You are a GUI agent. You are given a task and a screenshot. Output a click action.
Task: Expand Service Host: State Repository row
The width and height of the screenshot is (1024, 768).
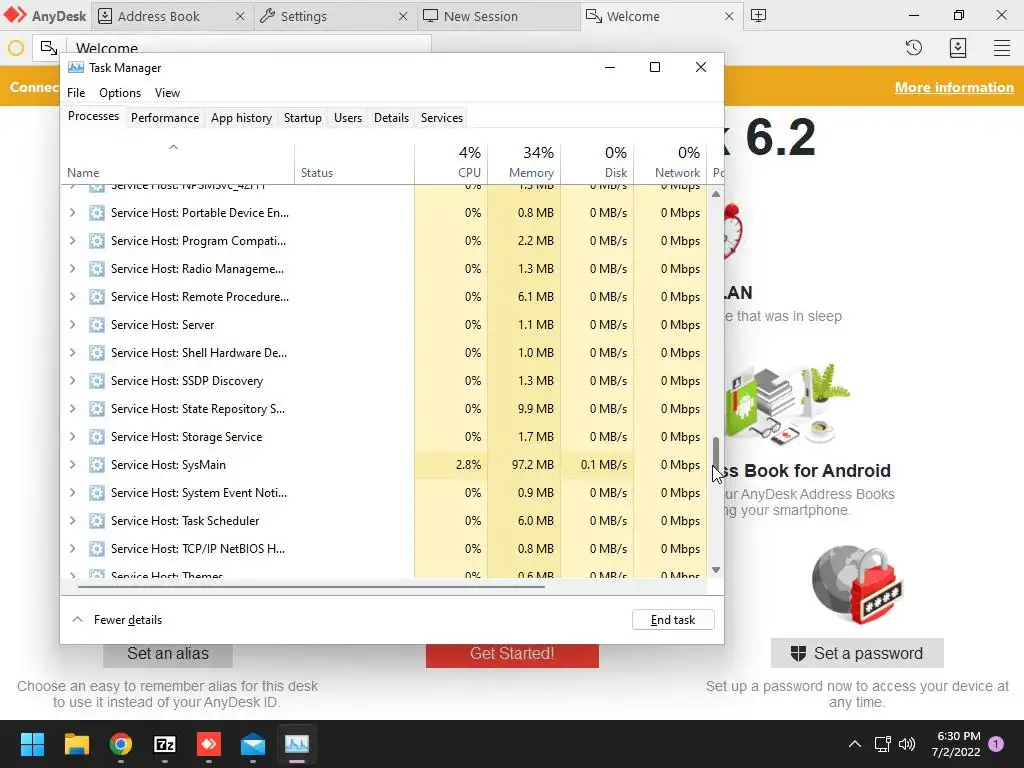tap(72, 409)
